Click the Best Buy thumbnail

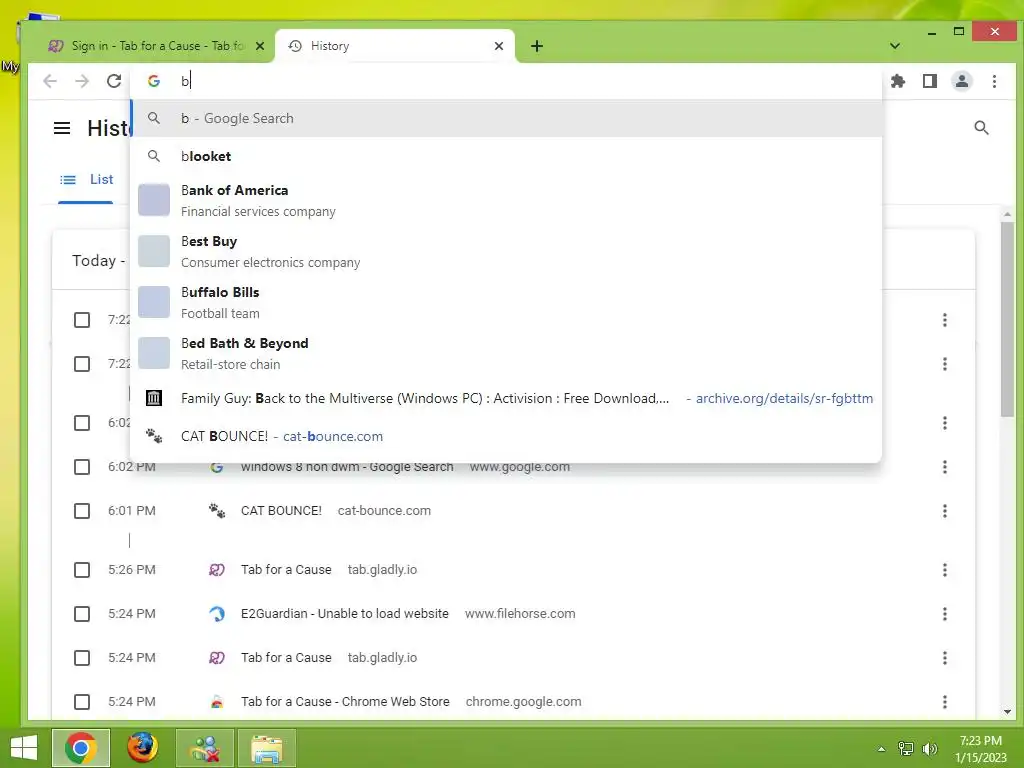[154, 251]
